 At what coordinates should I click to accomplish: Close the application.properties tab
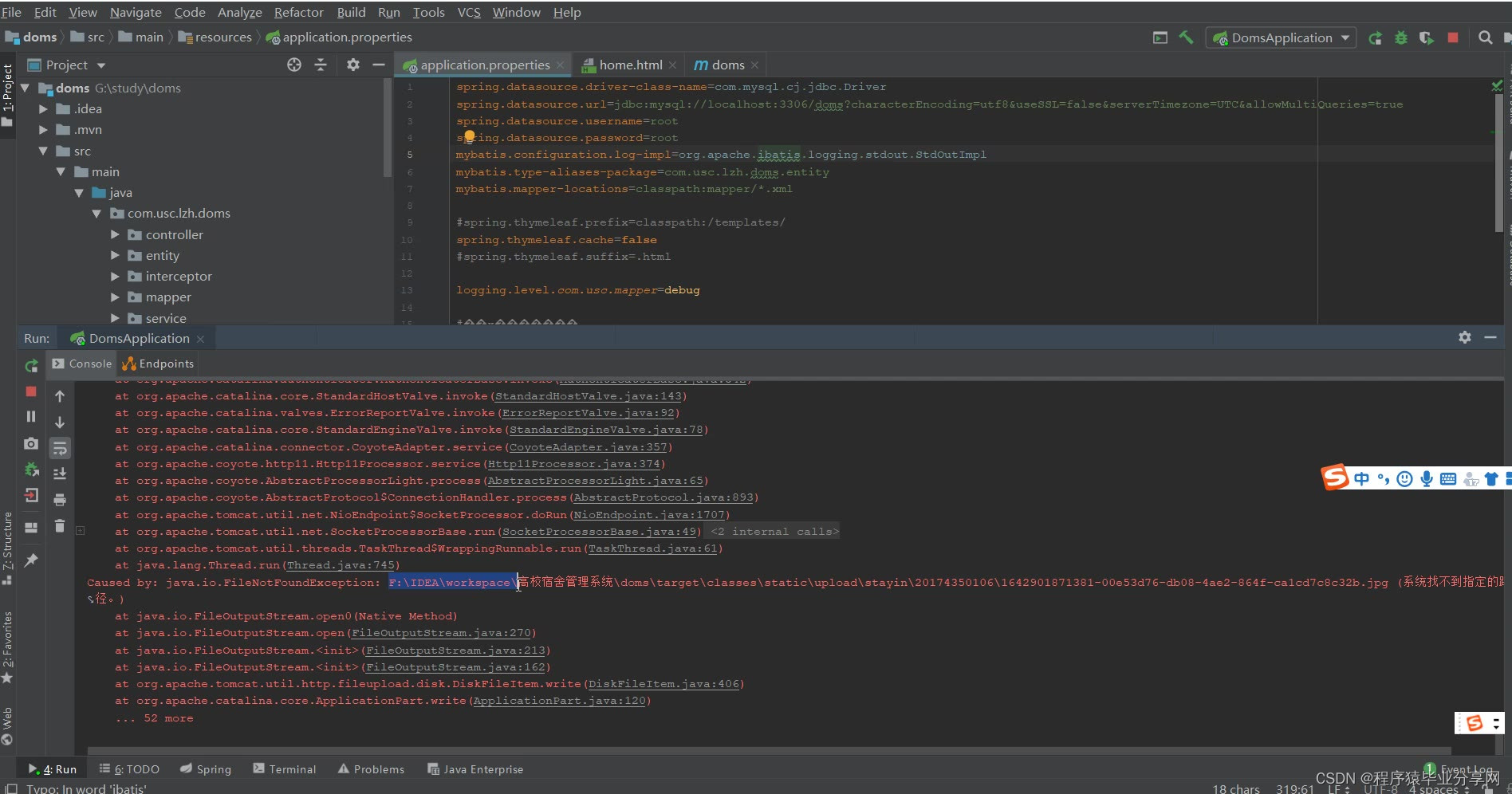(561, 65)
